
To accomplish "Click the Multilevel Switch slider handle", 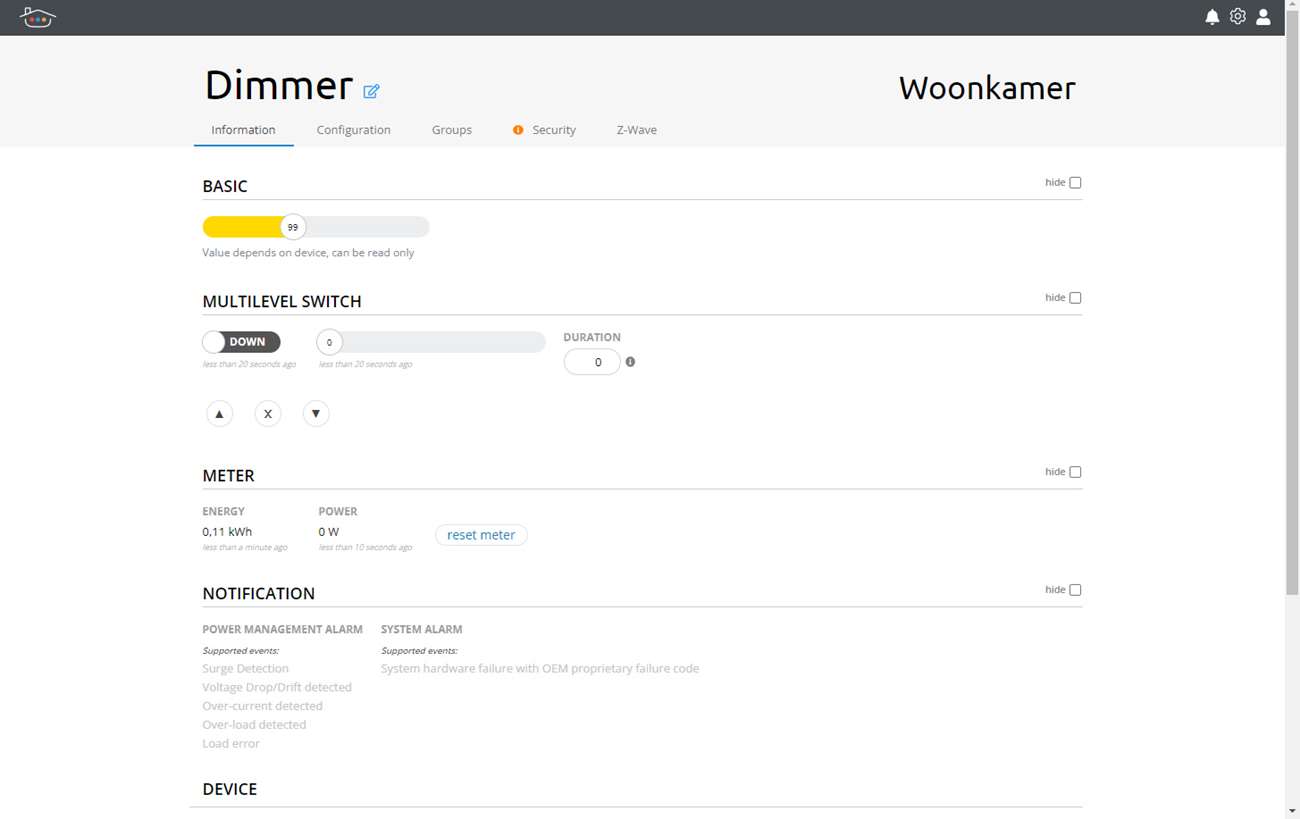I will [329, 343].
